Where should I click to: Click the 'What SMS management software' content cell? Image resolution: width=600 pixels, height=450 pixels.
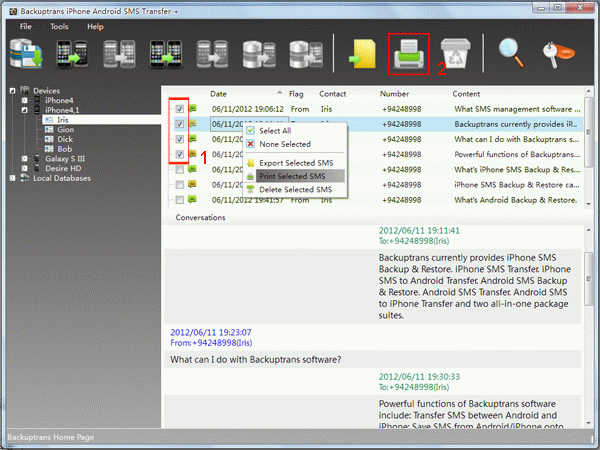[517, 109]
